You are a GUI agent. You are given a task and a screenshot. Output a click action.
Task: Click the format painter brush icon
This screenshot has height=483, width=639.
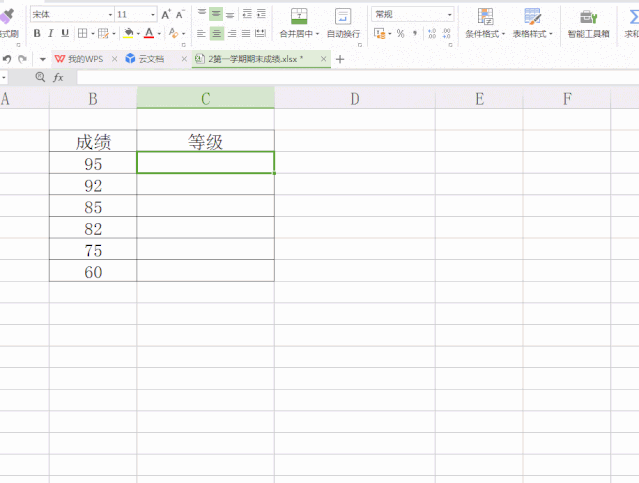tap(7, 16)
